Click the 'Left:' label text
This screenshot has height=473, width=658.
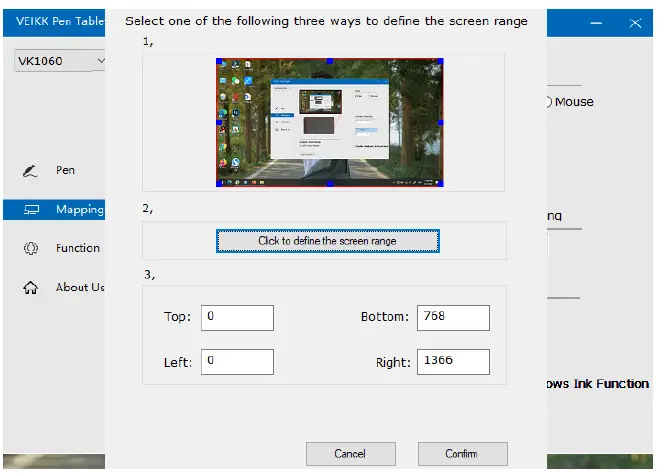(178, 362)
